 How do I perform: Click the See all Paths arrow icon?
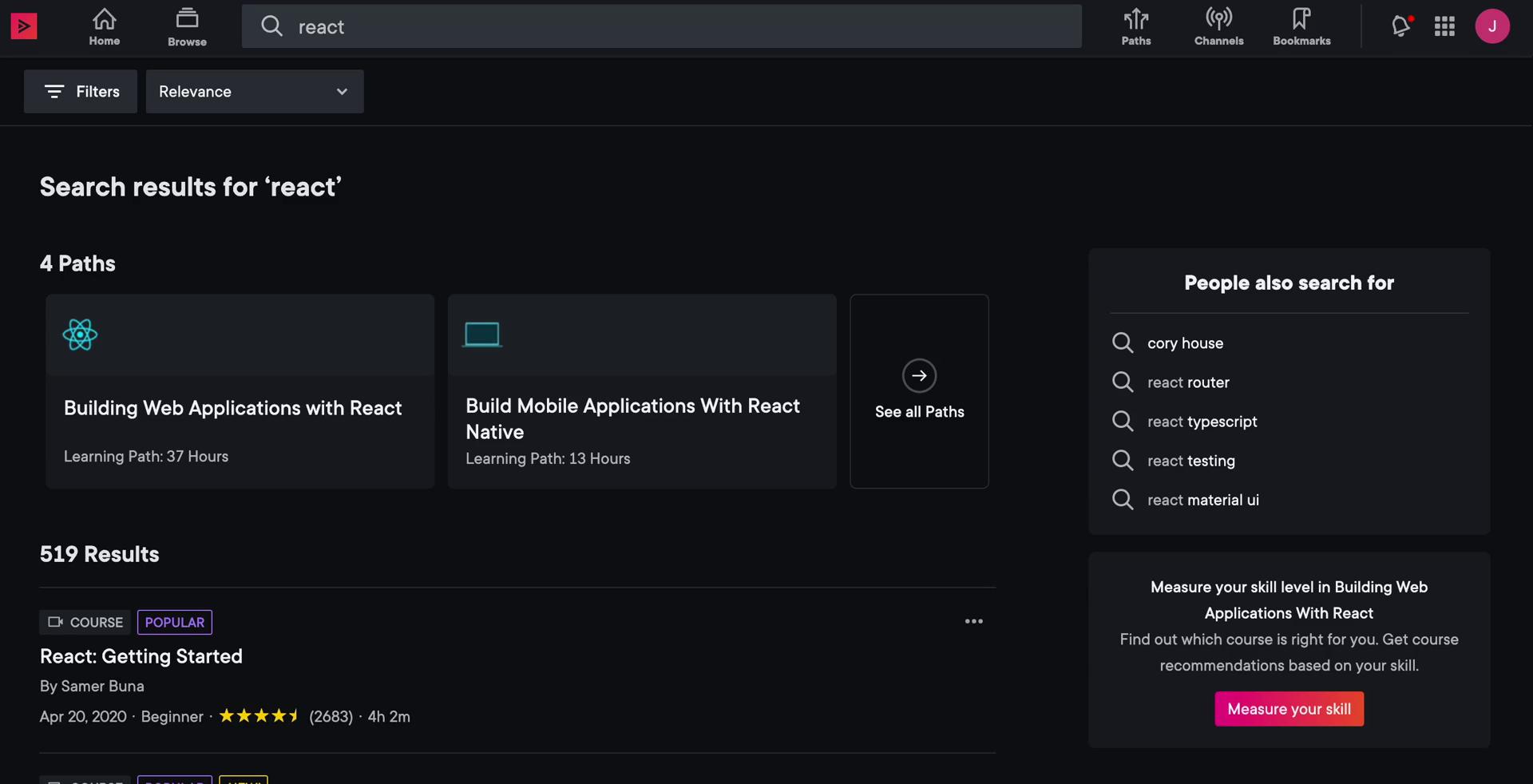coord(919,375)
